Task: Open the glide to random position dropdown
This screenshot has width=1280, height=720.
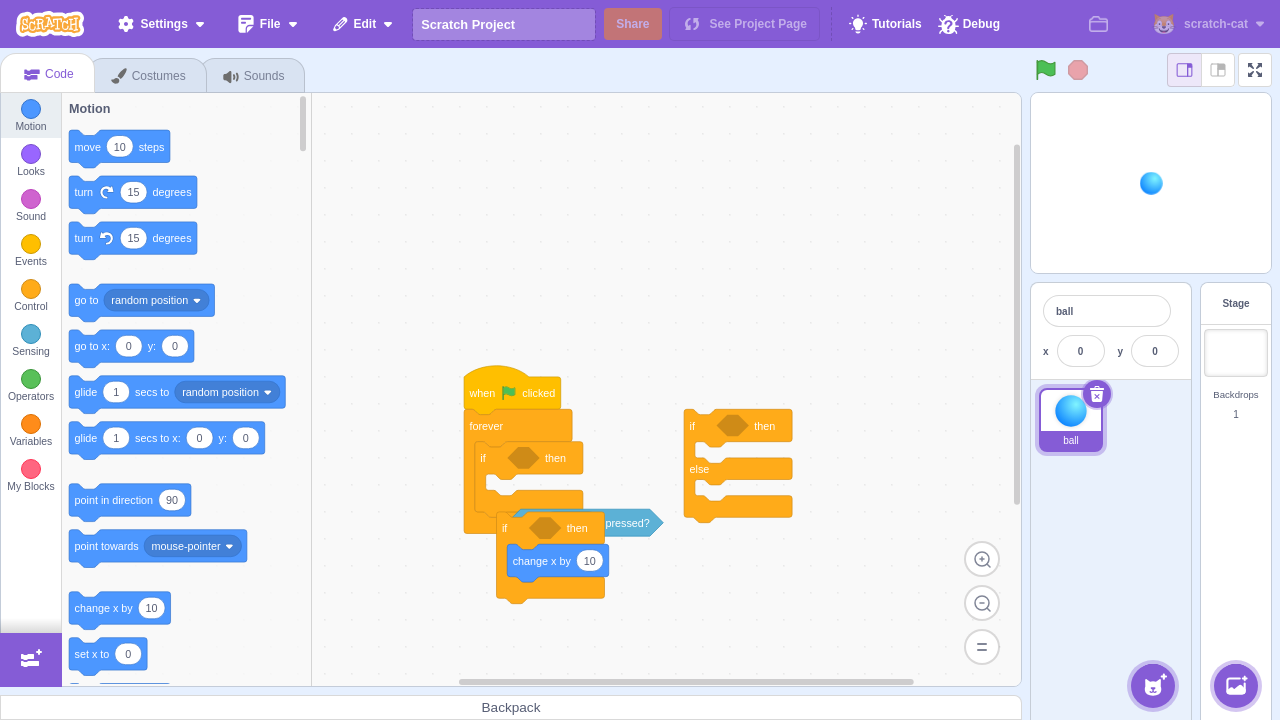Action: (x=227, y=392)
